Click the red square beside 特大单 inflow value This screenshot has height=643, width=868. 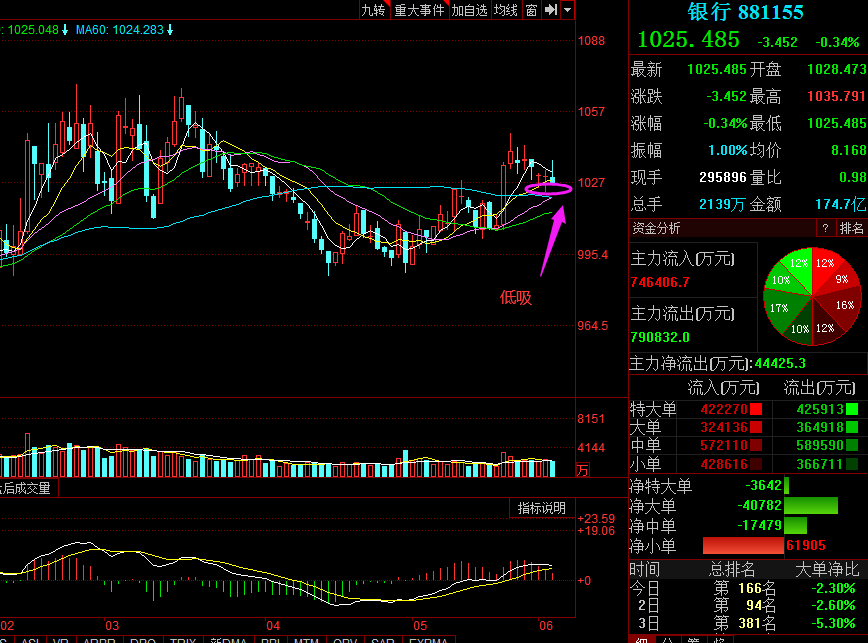click(x=756, y=409)
